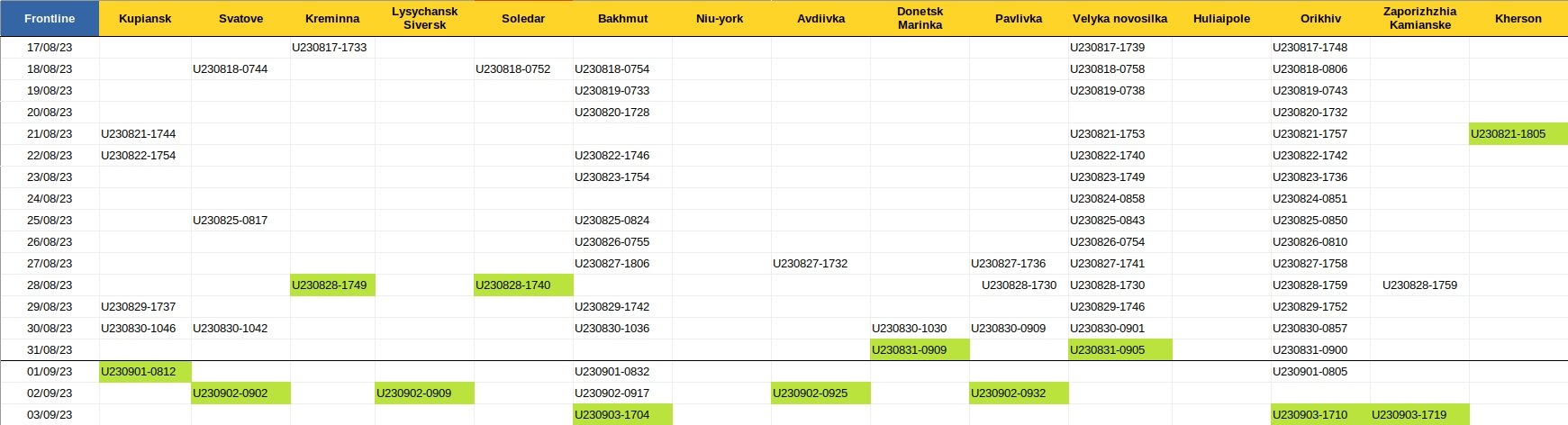The image size is (1568, 425).
Task: Select the 31/08/23 date cell
Action: (50, 350)
